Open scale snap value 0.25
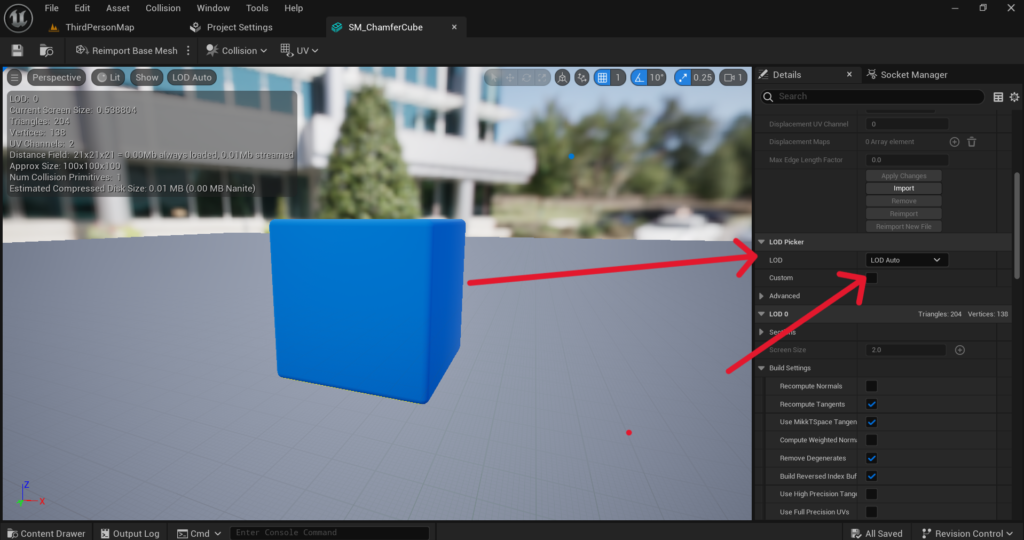Image resolution: width=1024 pixels, height=540 pixels. 703,78
